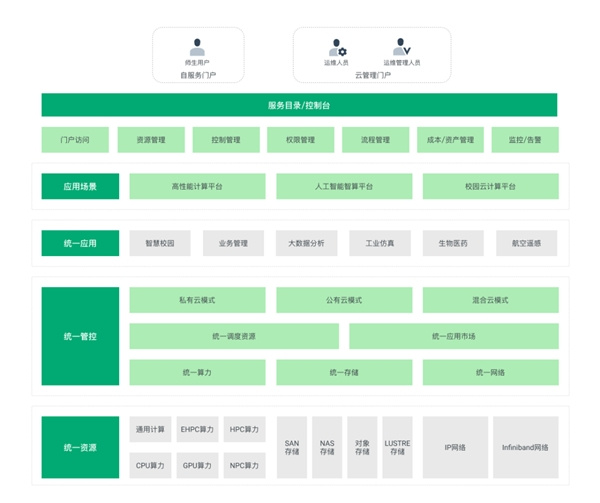The image size is (600, 503).
Task: Click the 业务管理 gray box
Action: pyautogui.click(x=233, y=243)
